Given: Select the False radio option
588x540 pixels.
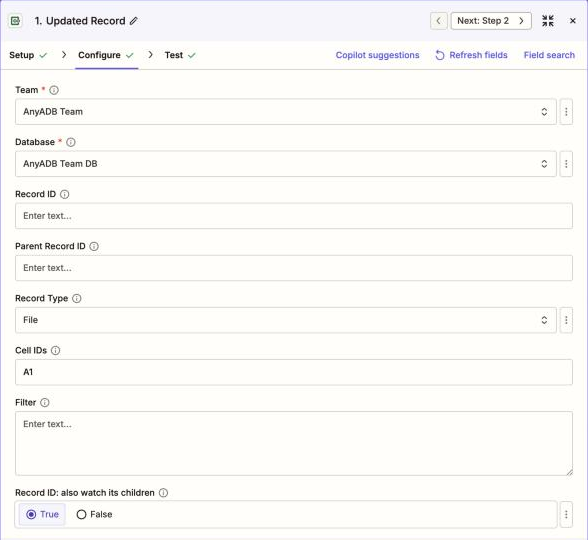Looking at the screenshot, I should pos(94,514).
